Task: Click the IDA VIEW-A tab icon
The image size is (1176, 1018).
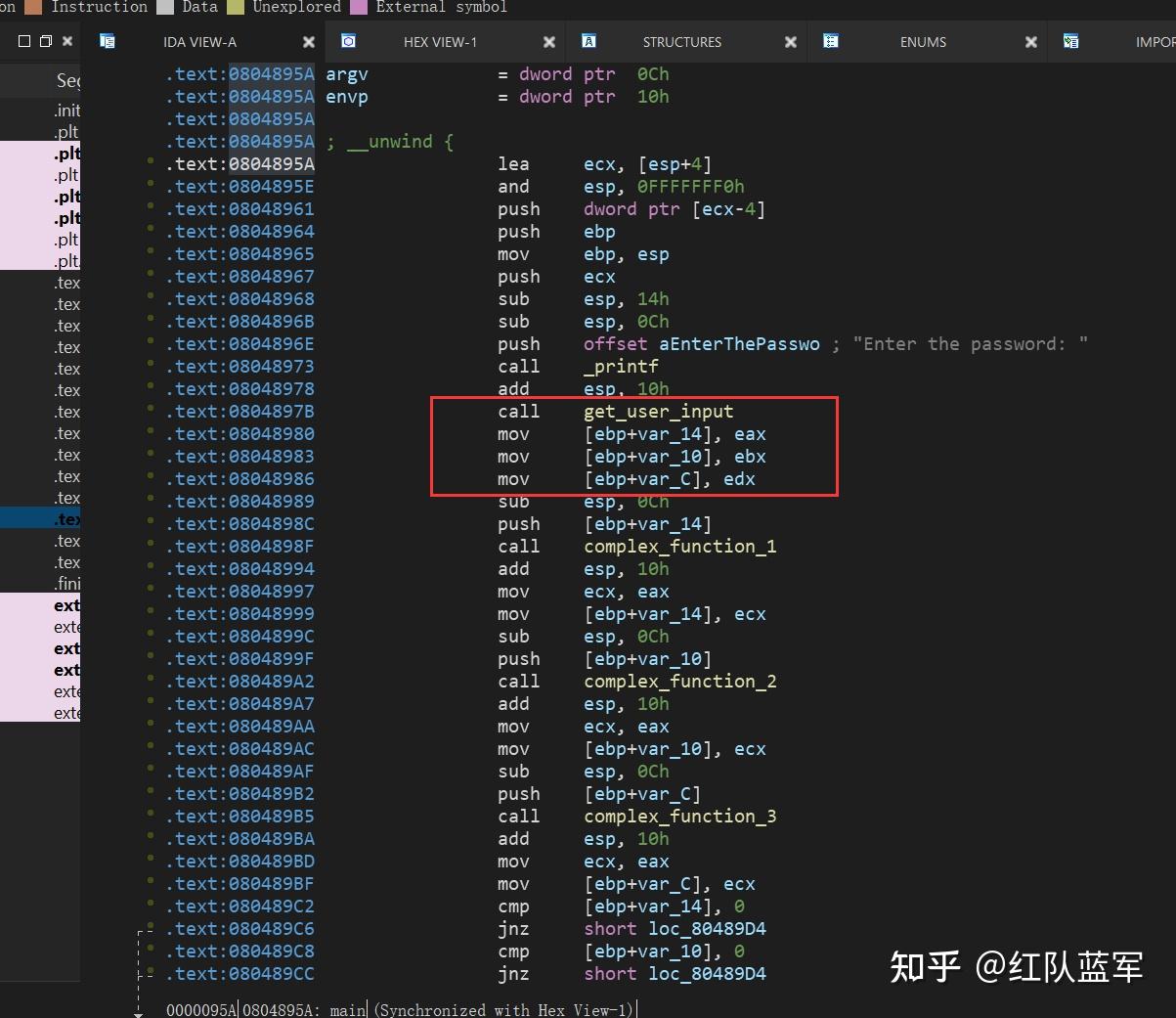Action: (108, 41)
